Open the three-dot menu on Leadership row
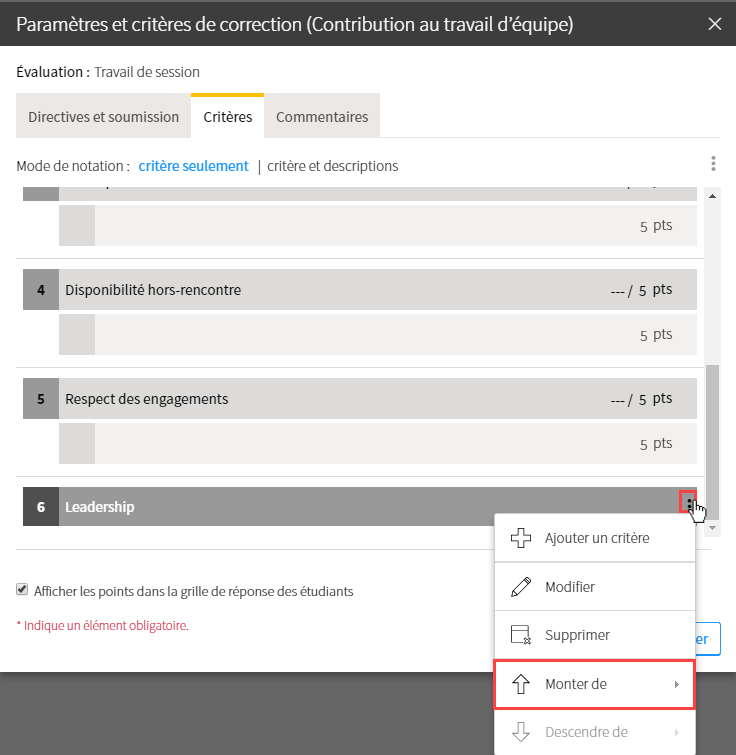Image resolution: width=736 pixels, height=755 pixels. click(688, 504)
